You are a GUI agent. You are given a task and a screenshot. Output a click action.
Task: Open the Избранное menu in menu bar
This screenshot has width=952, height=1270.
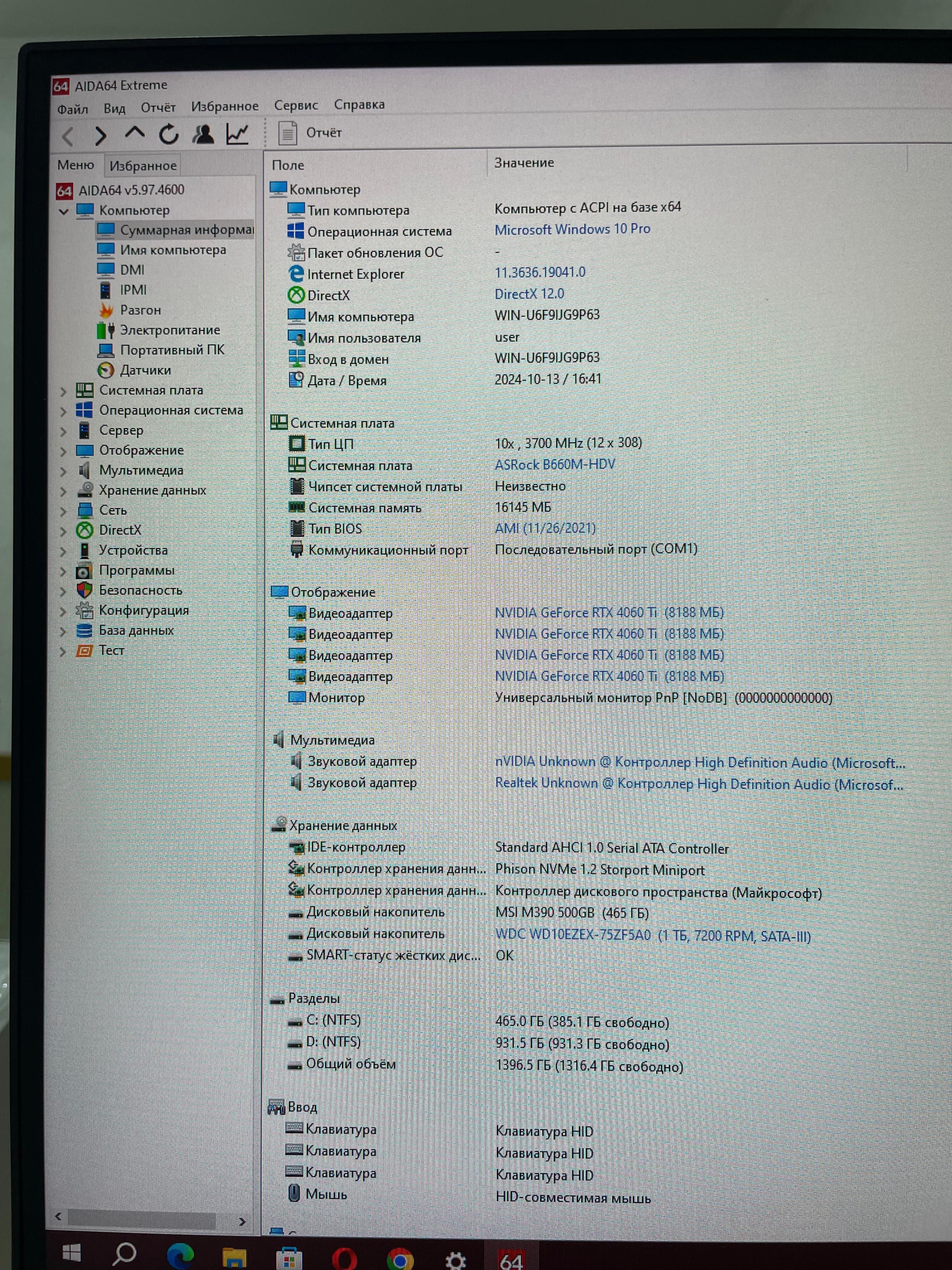coord(225,106)
